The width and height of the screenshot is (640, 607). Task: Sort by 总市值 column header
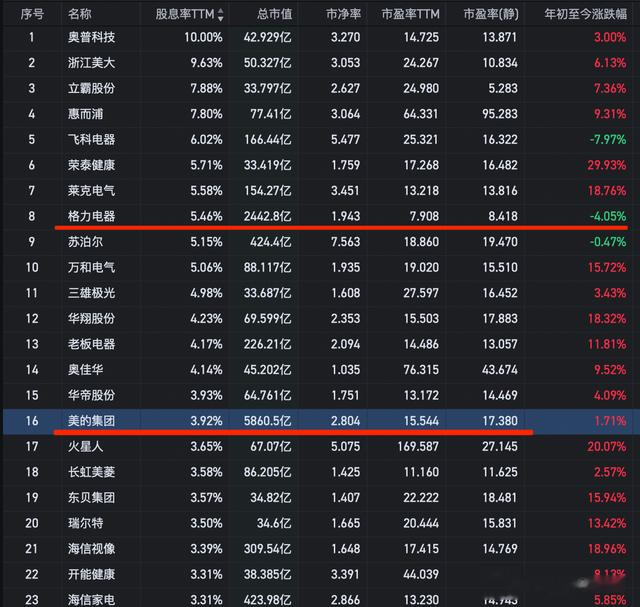click(x=275, y=14)
